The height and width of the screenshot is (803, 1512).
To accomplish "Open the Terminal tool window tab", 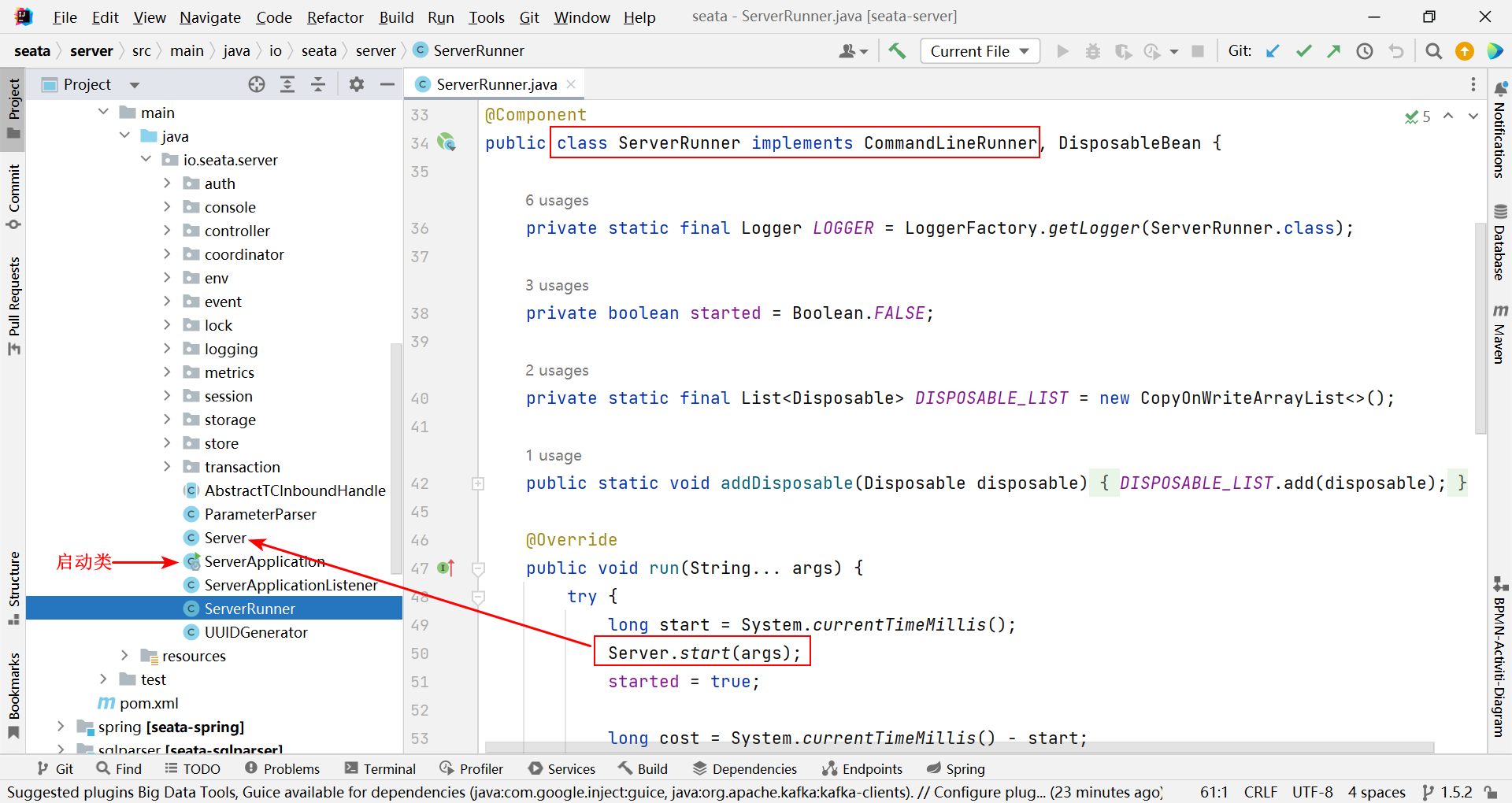I will coord(380,769).
